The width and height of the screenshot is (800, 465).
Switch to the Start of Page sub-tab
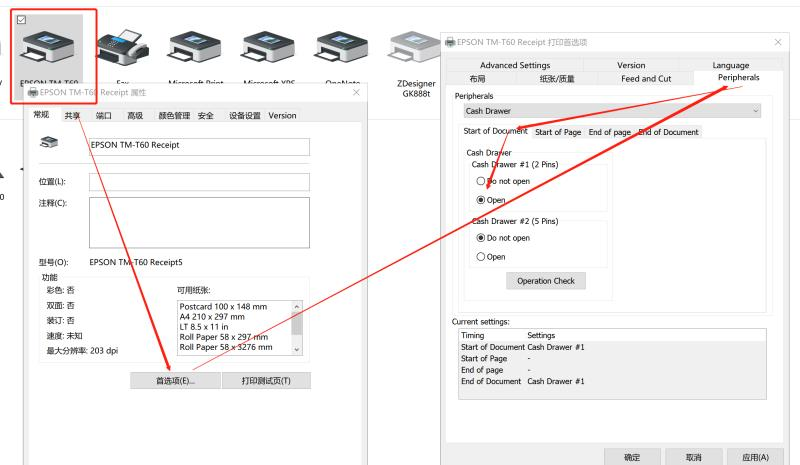[558, 132]
